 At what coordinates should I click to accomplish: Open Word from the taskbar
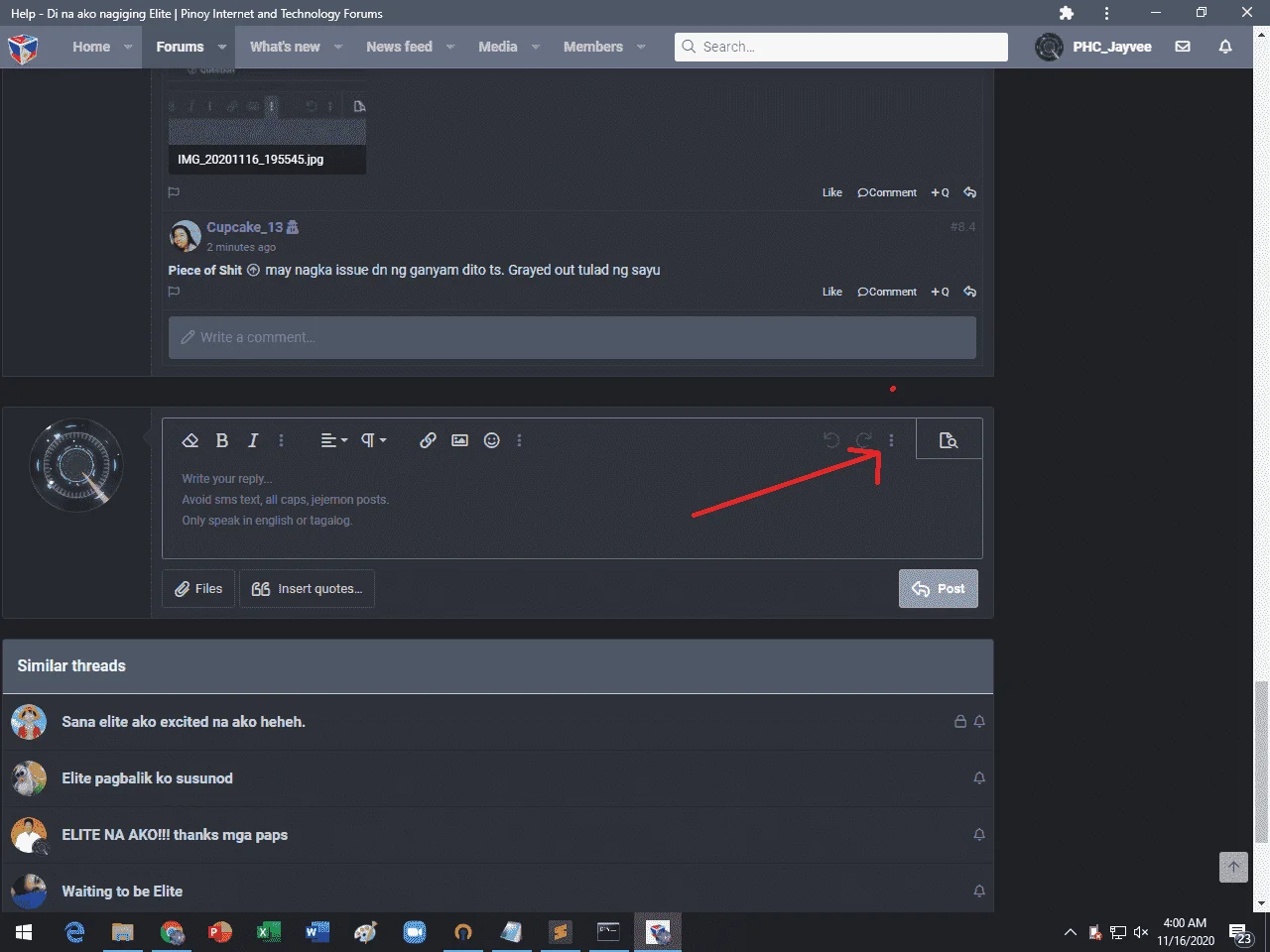point(317,932)
